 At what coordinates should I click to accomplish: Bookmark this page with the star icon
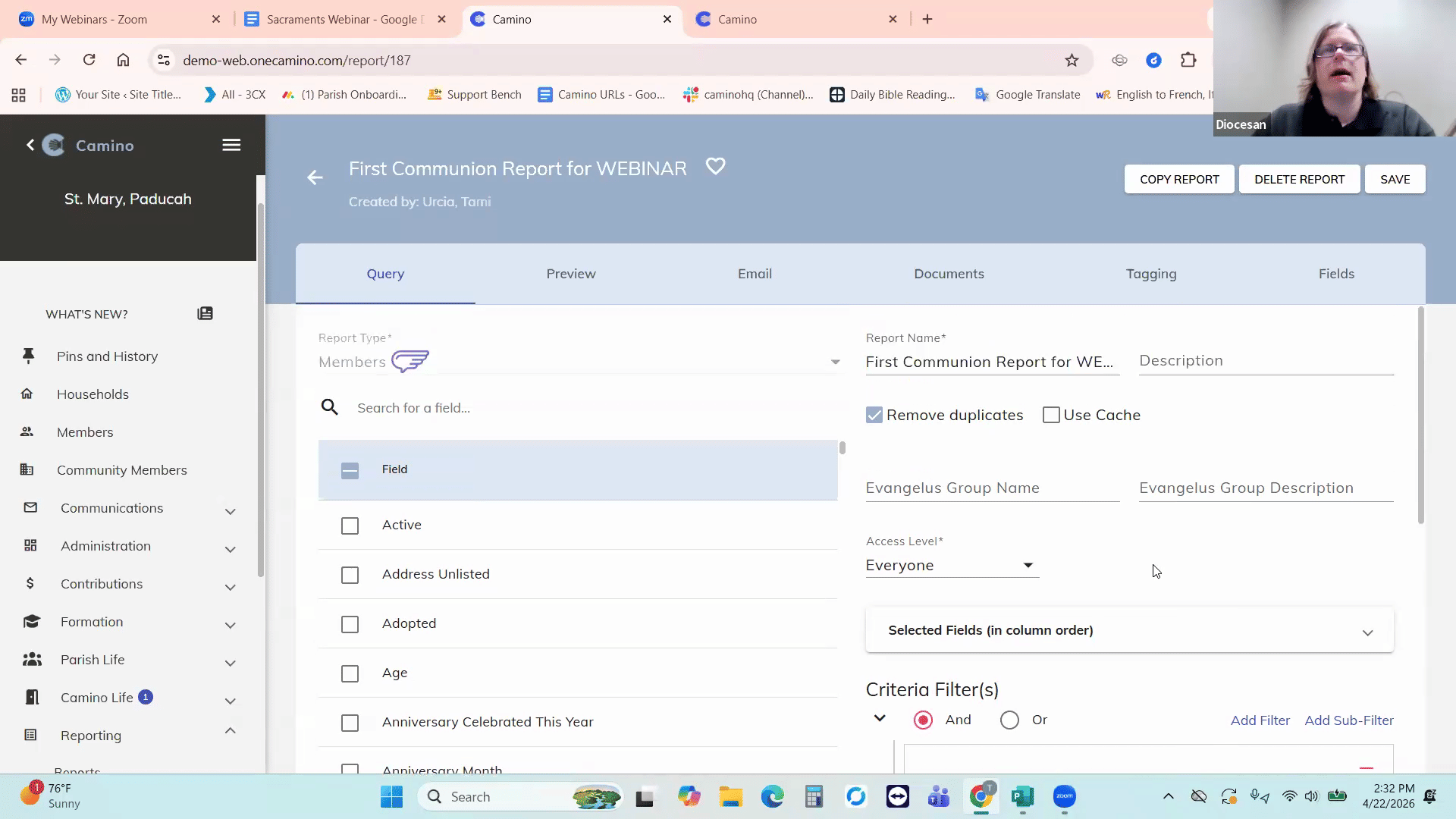[1072, 60]
